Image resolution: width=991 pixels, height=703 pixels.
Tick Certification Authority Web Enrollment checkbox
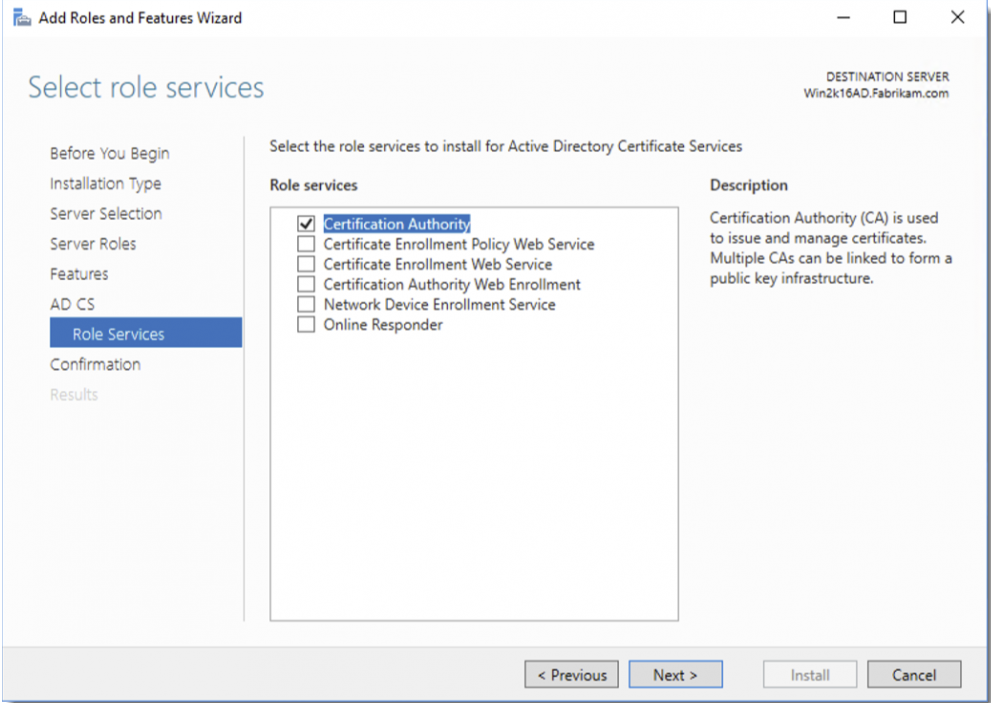(306, 284)
